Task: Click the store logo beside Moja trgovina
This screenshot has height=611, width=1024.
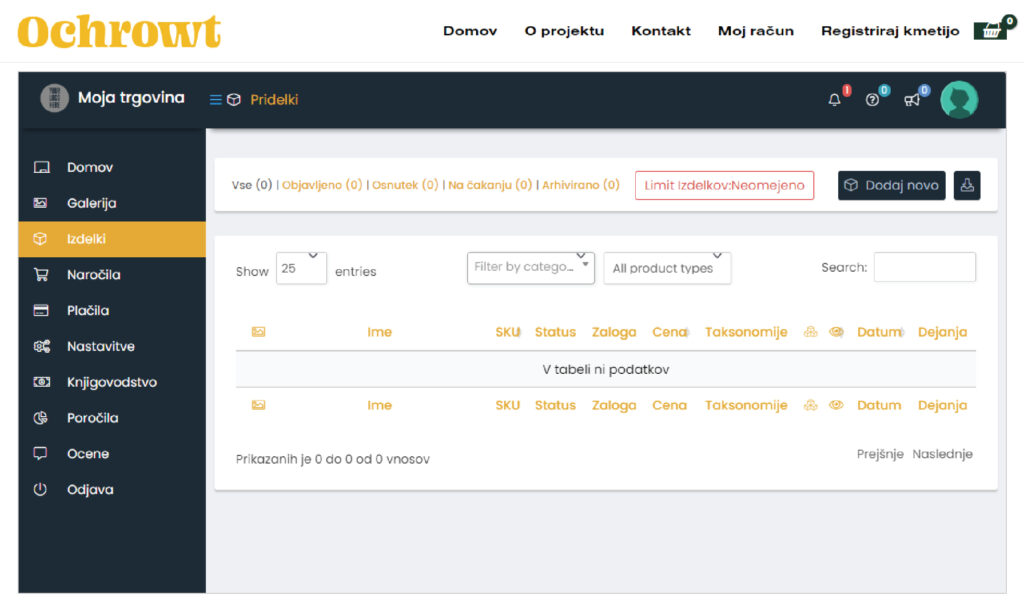Action: click(54, 98)
